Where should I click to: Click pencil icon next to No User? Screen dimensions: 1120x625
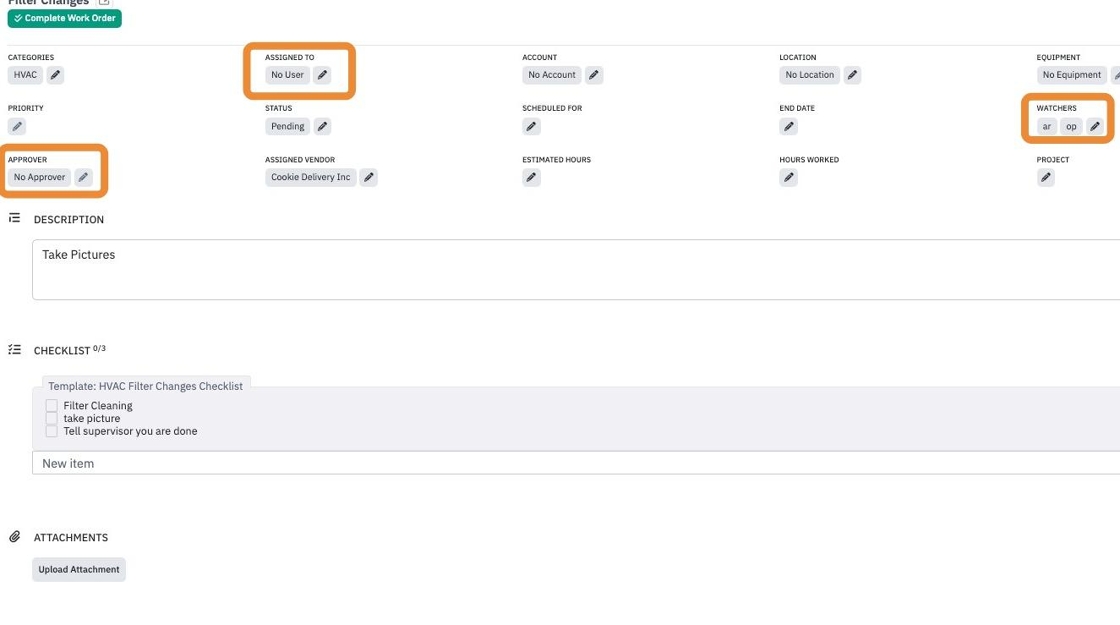(322, 75)
